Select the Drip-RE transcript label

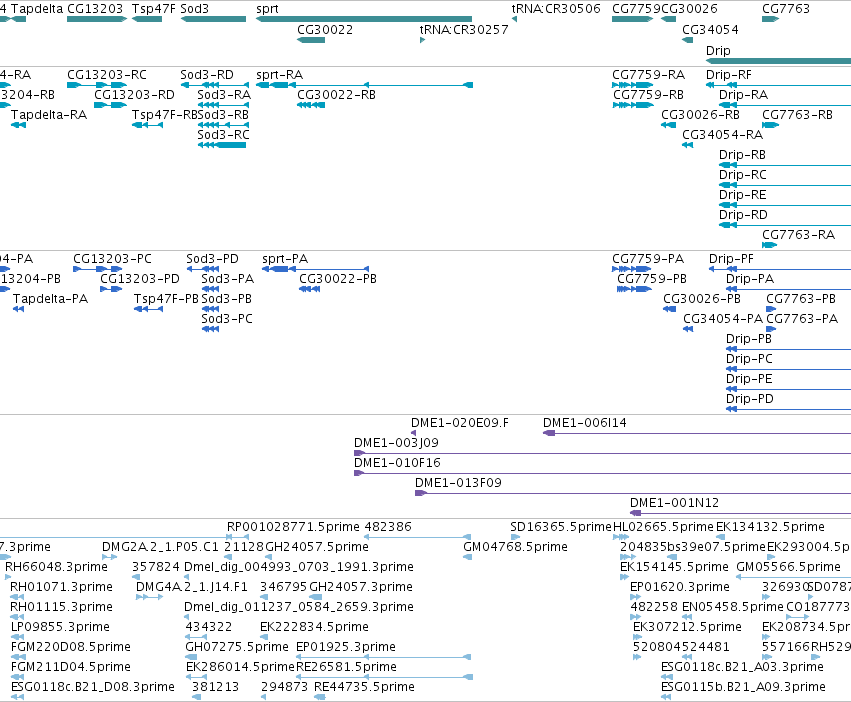(742, 195)
